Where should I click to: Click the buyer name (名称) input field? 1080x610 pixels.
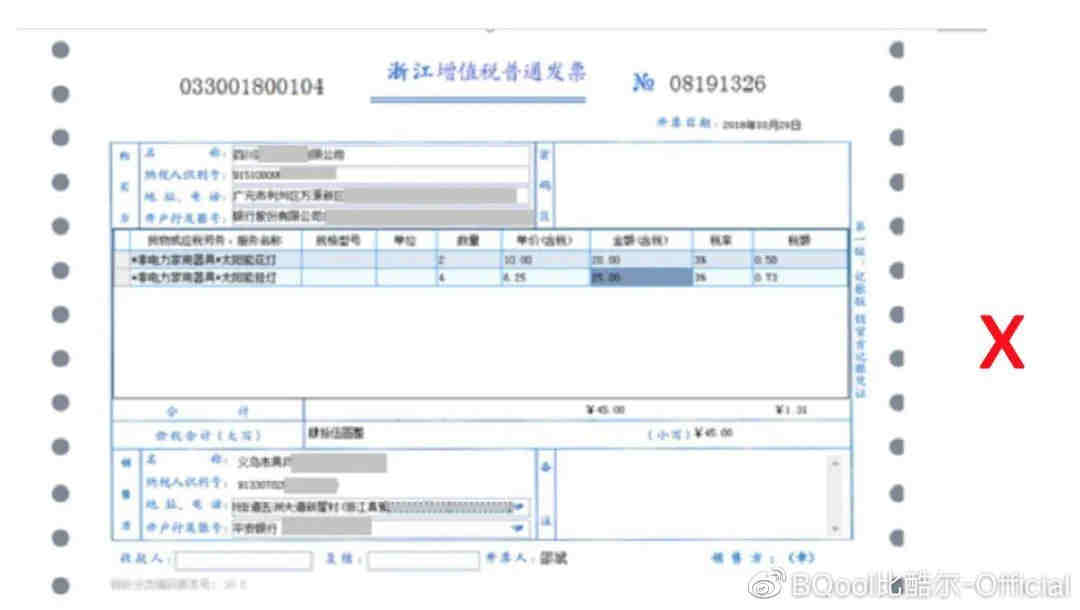pos(381,154)
